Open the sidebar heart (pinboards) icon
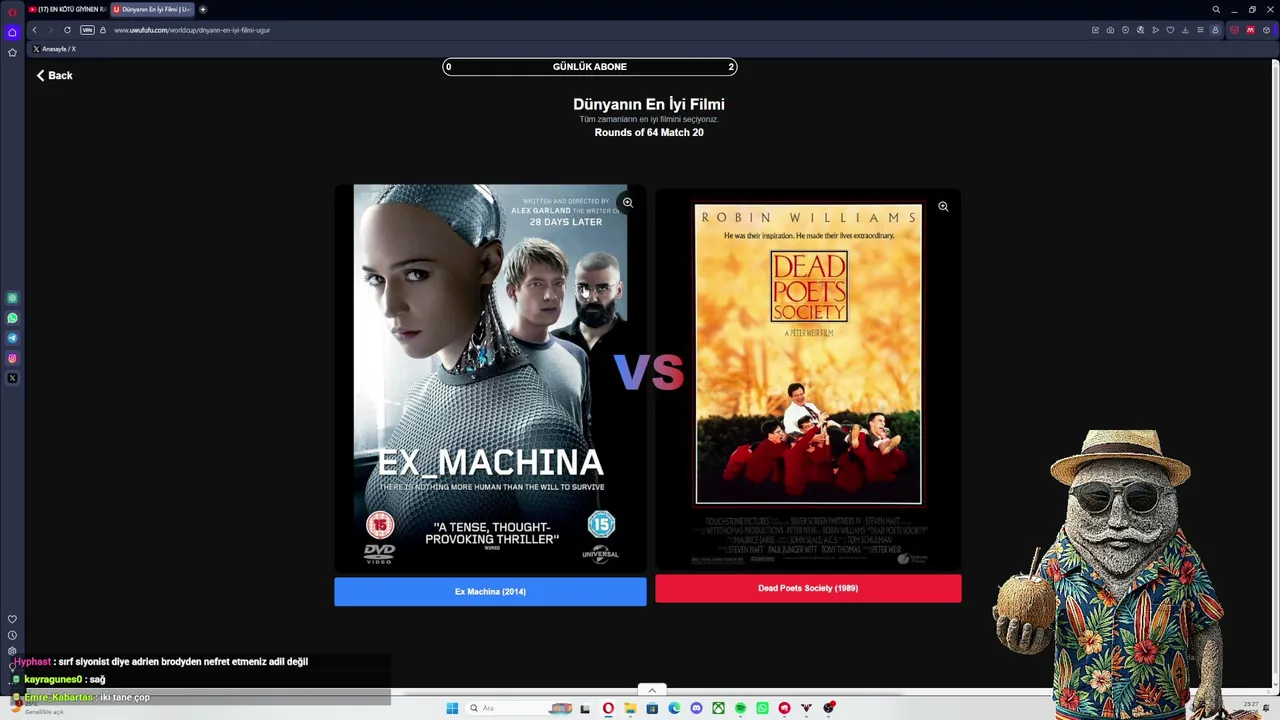The width and height of the screenshot is (1280, 720). tap(12, 619)
